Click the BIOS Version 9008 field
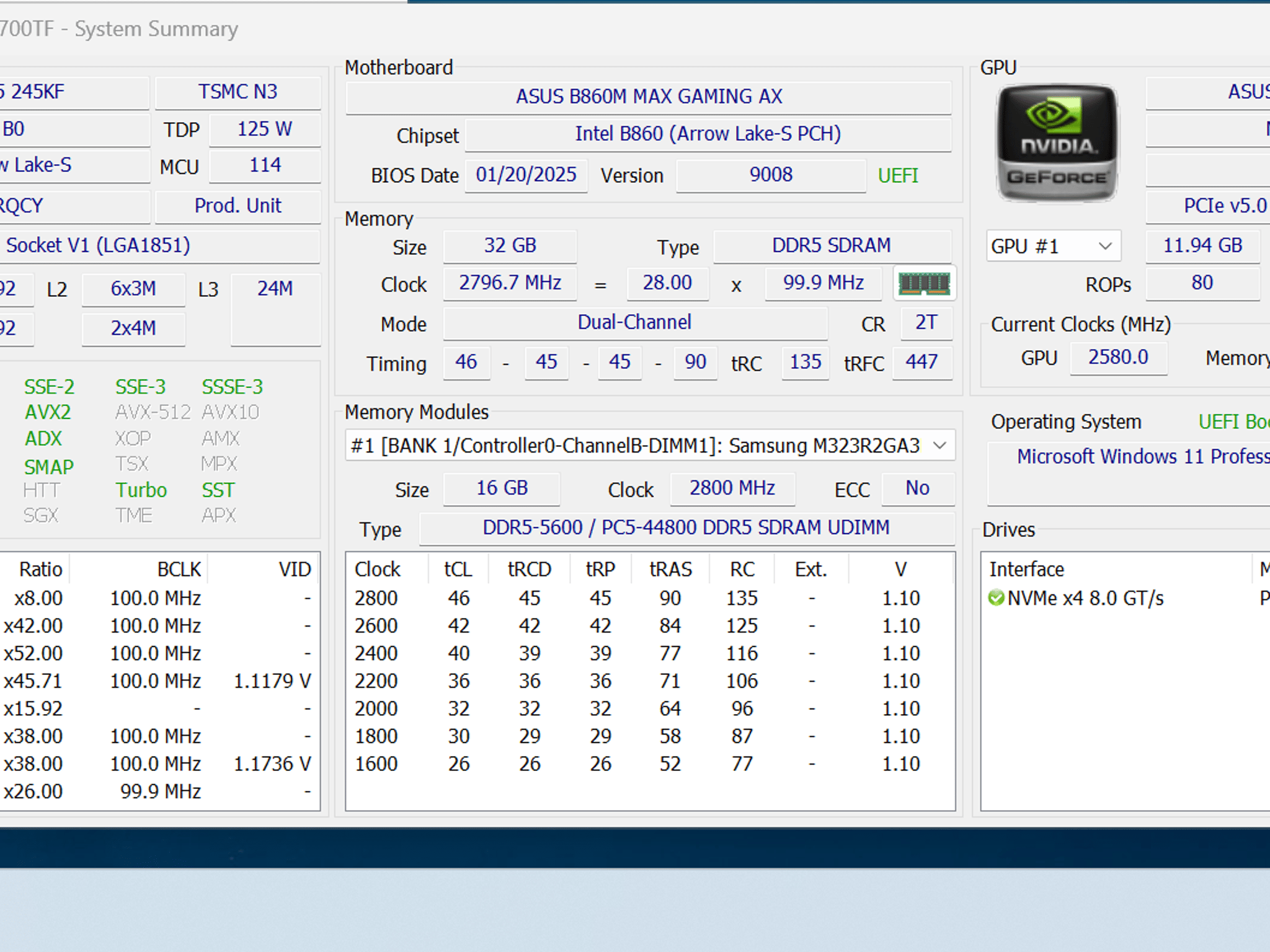 pos(771,175)
